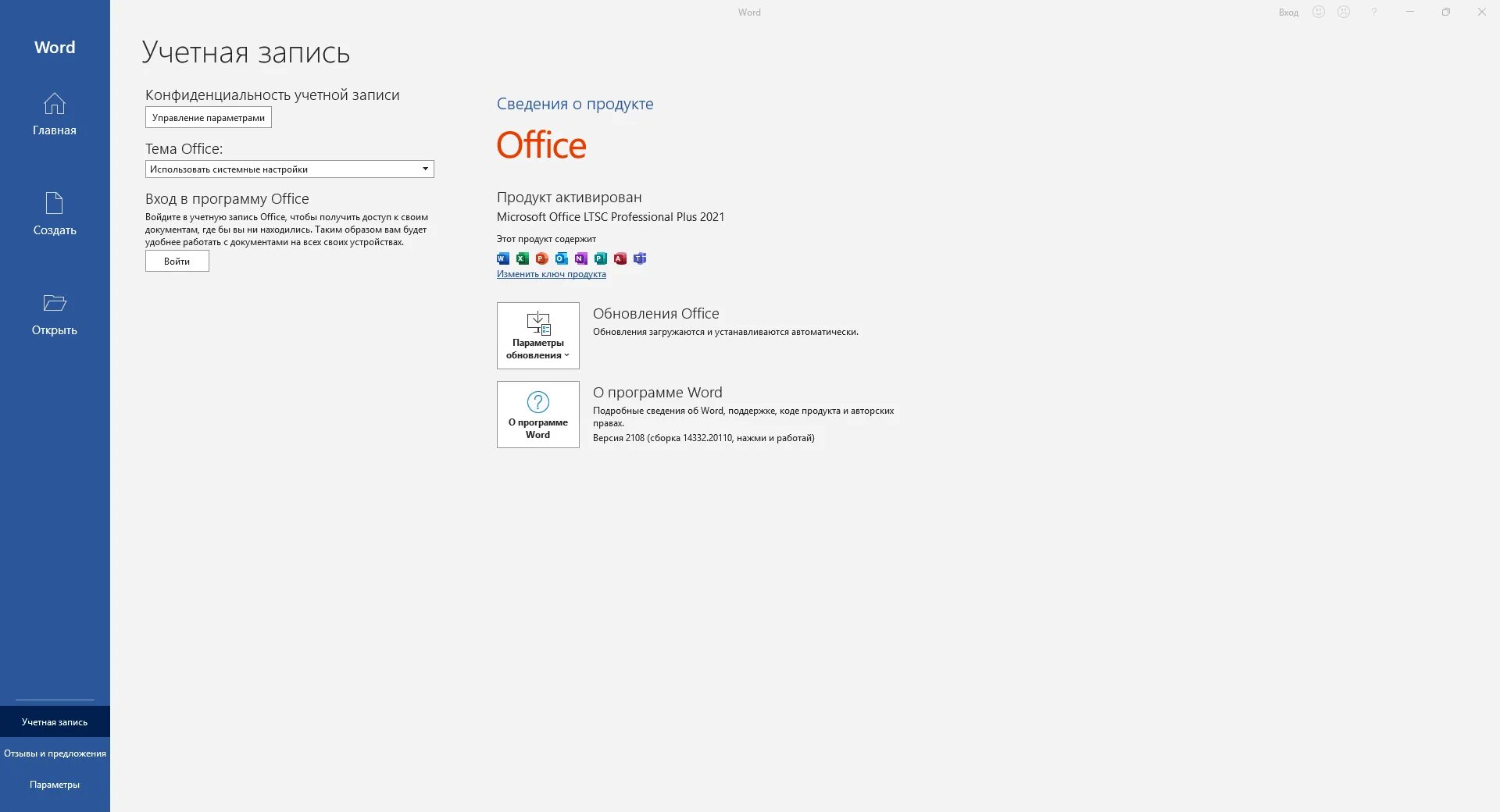Expand the Параметры обновления menu button
Screen dimensions: 1500x812
click(x=538, y=336)
